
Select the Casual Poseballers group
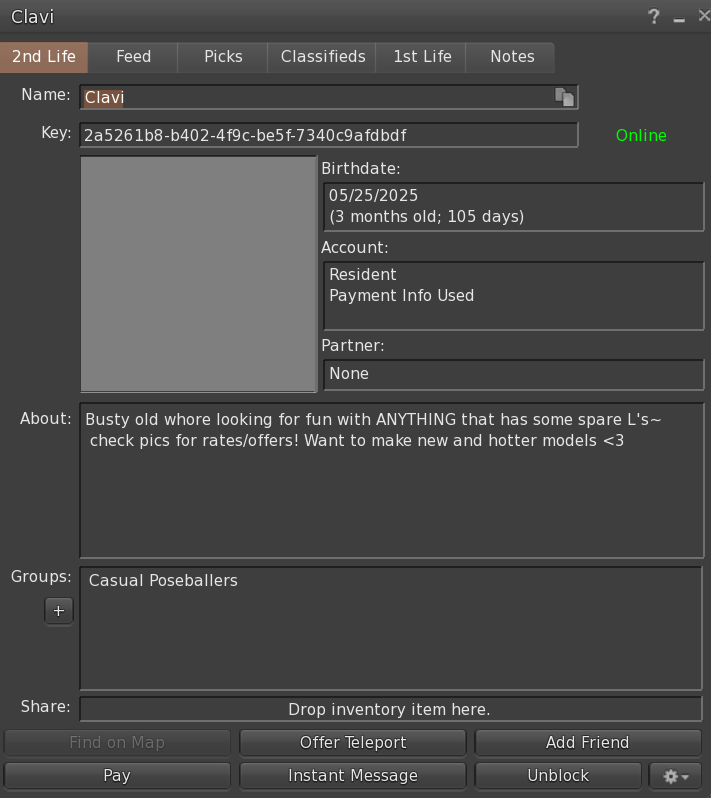163,581
